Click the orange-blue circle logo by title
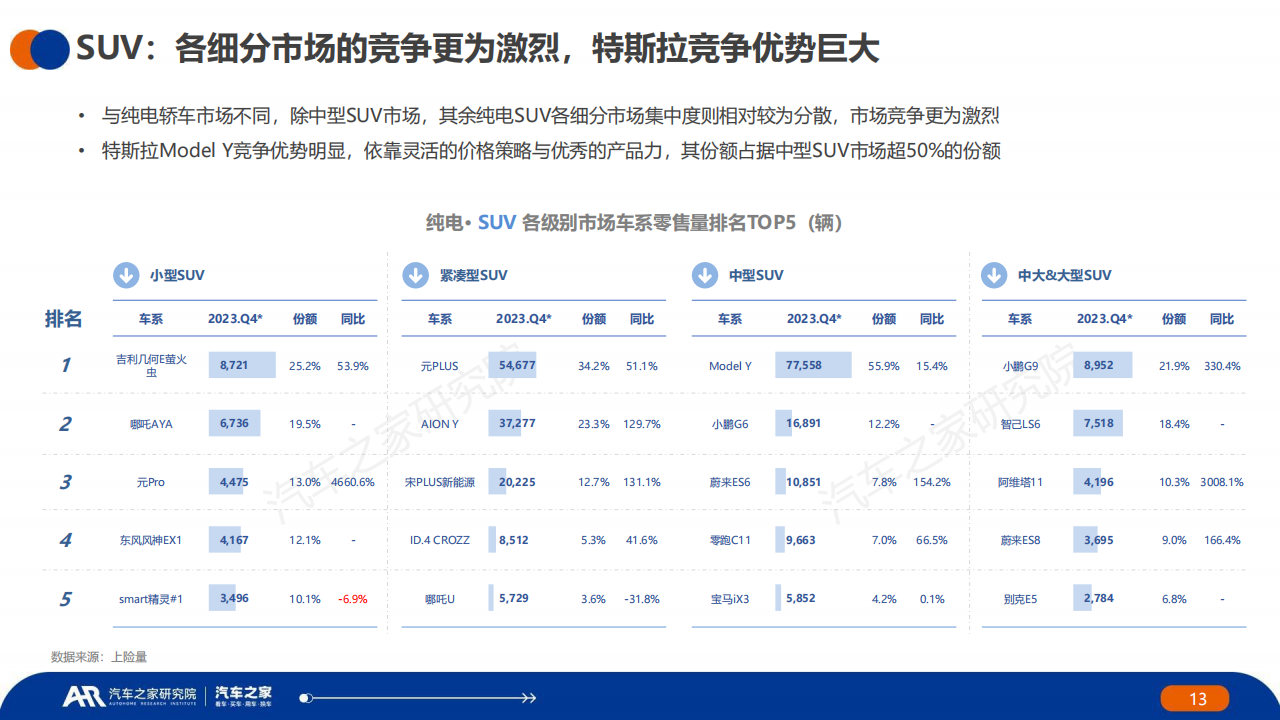The image size is (1280, 720). point(39,50)
